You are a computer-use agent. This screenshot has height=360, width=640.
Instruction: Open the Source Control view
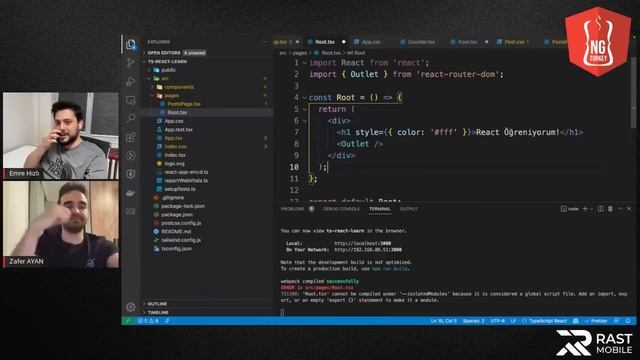coord(131,62)
